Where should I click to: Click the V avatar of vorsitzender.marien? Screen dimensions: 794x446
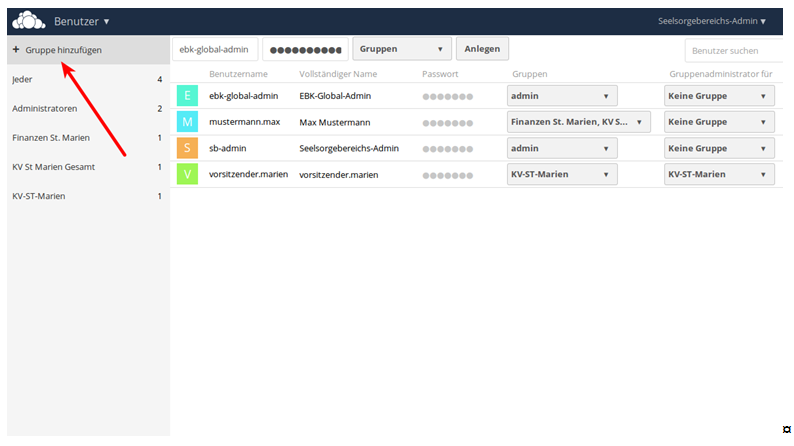click(x=187, y=174)
